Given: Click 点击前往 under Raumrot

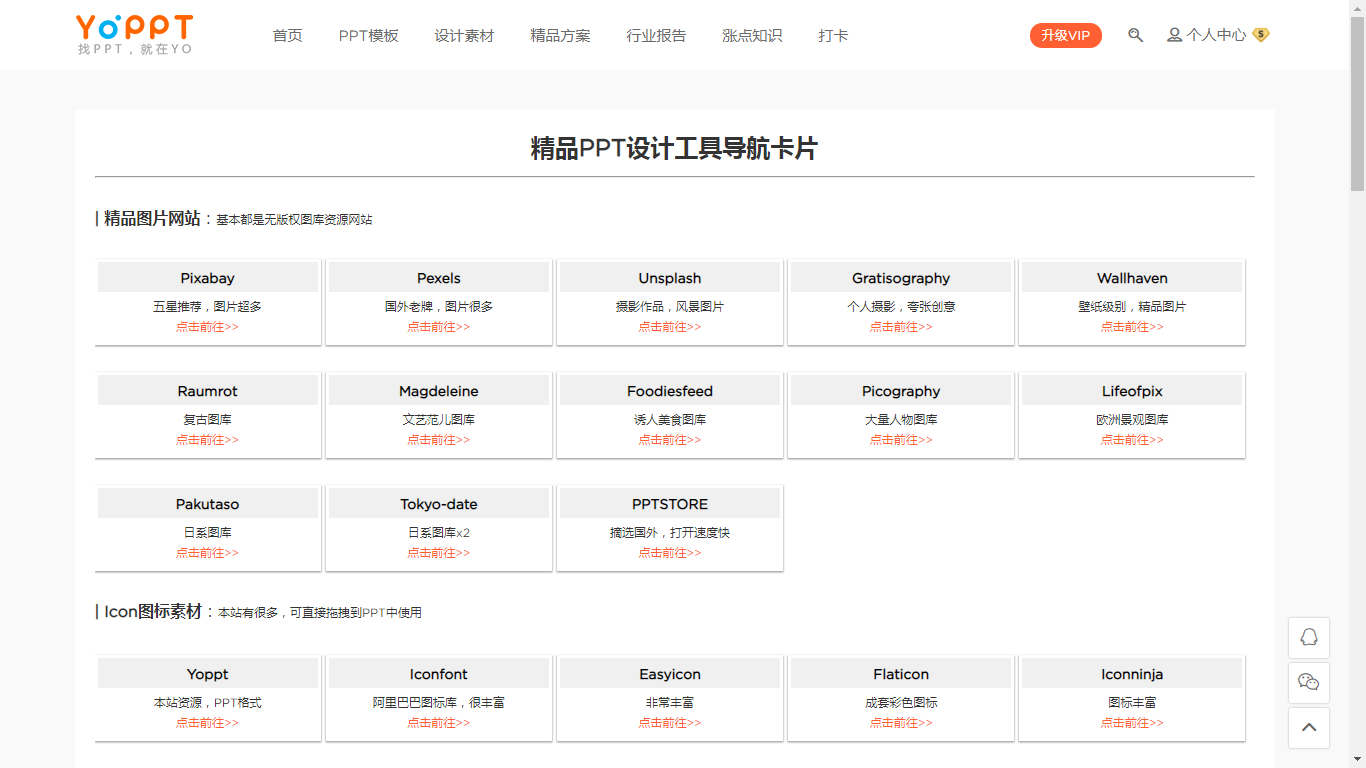Looking at the screenshot, I should pos(208,440).
